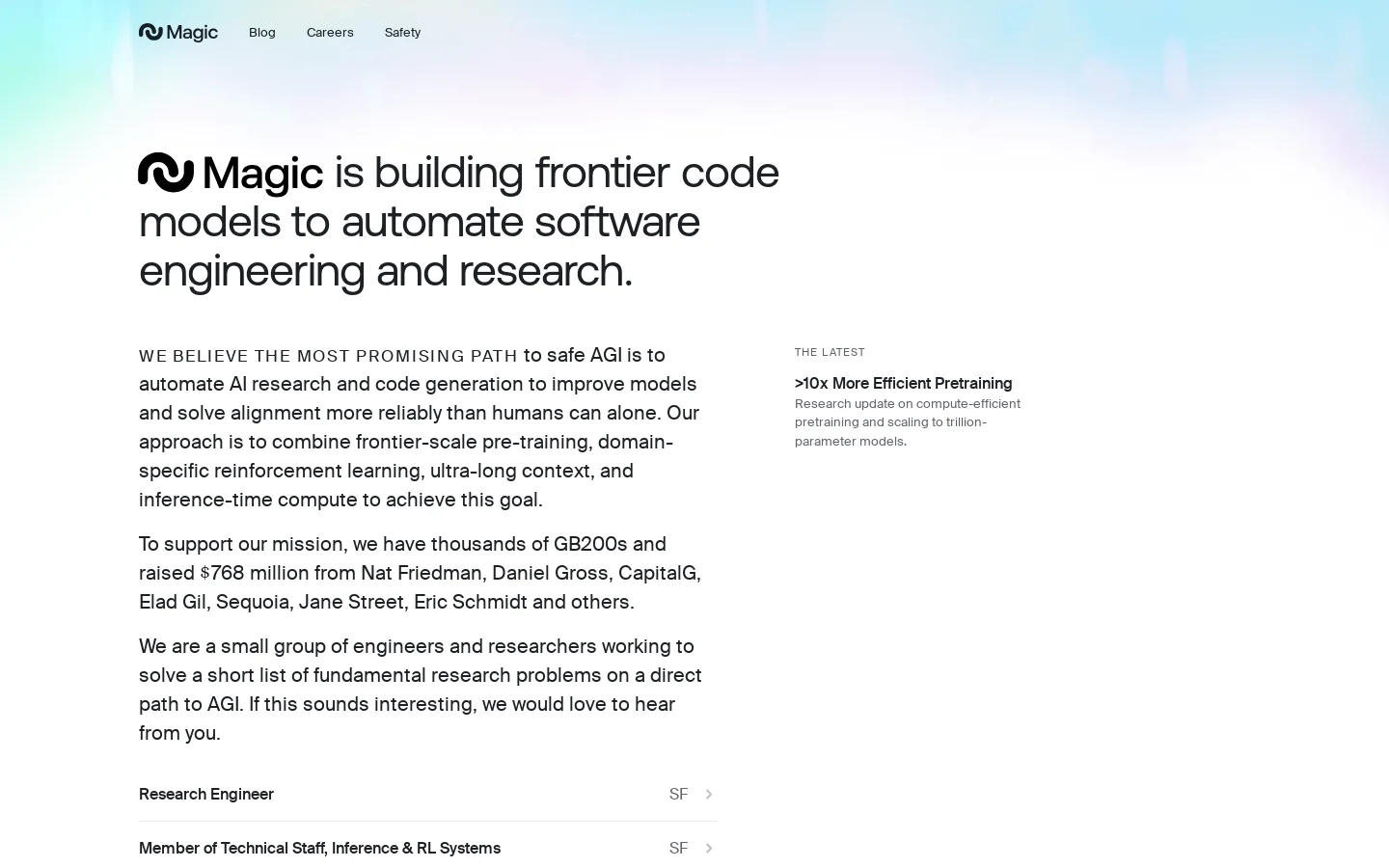
Task: Click the chevron on the Research Engineer row
Action: tap(709, 795)
